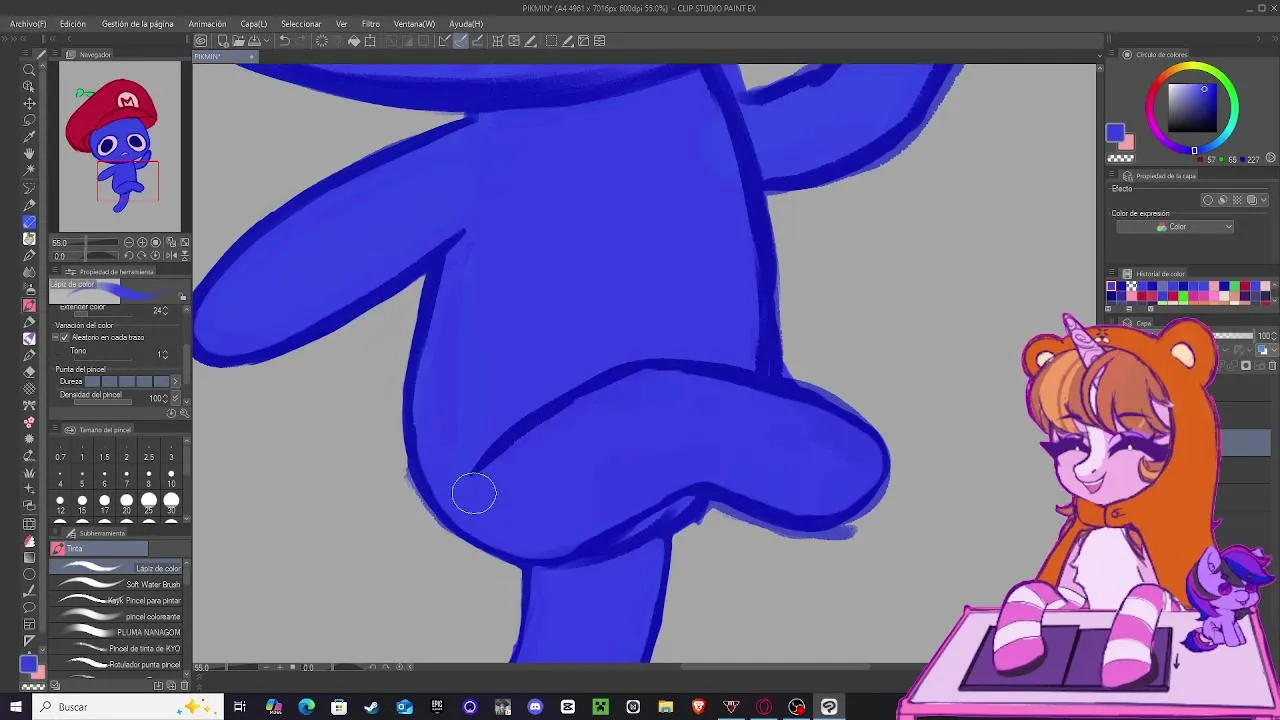Open the Archivo menu

27,24
